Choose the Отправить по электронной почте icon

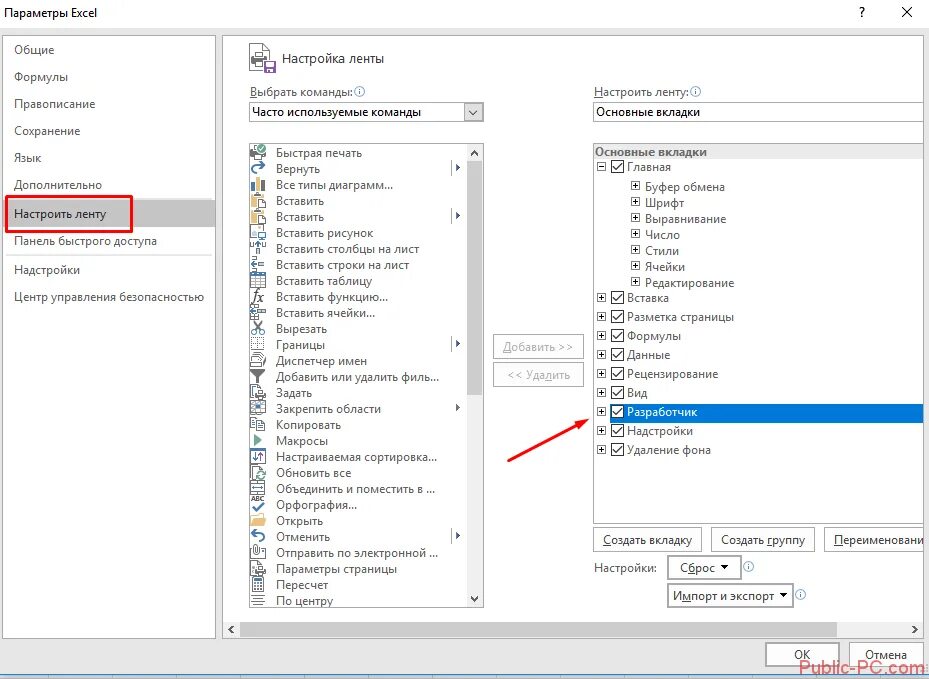pos(258,552)
